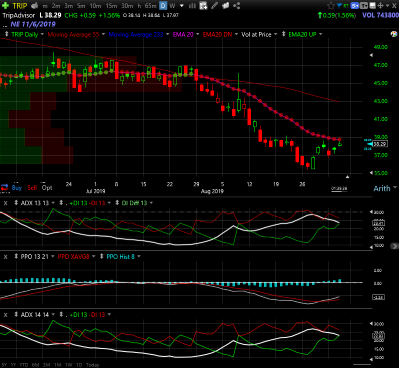Select the 2m timeframe

[x=56, y=6]
